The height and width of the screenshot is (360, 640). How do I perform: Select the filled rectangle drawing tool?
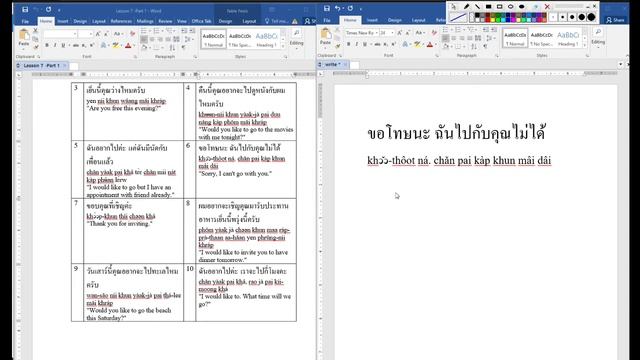pos(488,7)
